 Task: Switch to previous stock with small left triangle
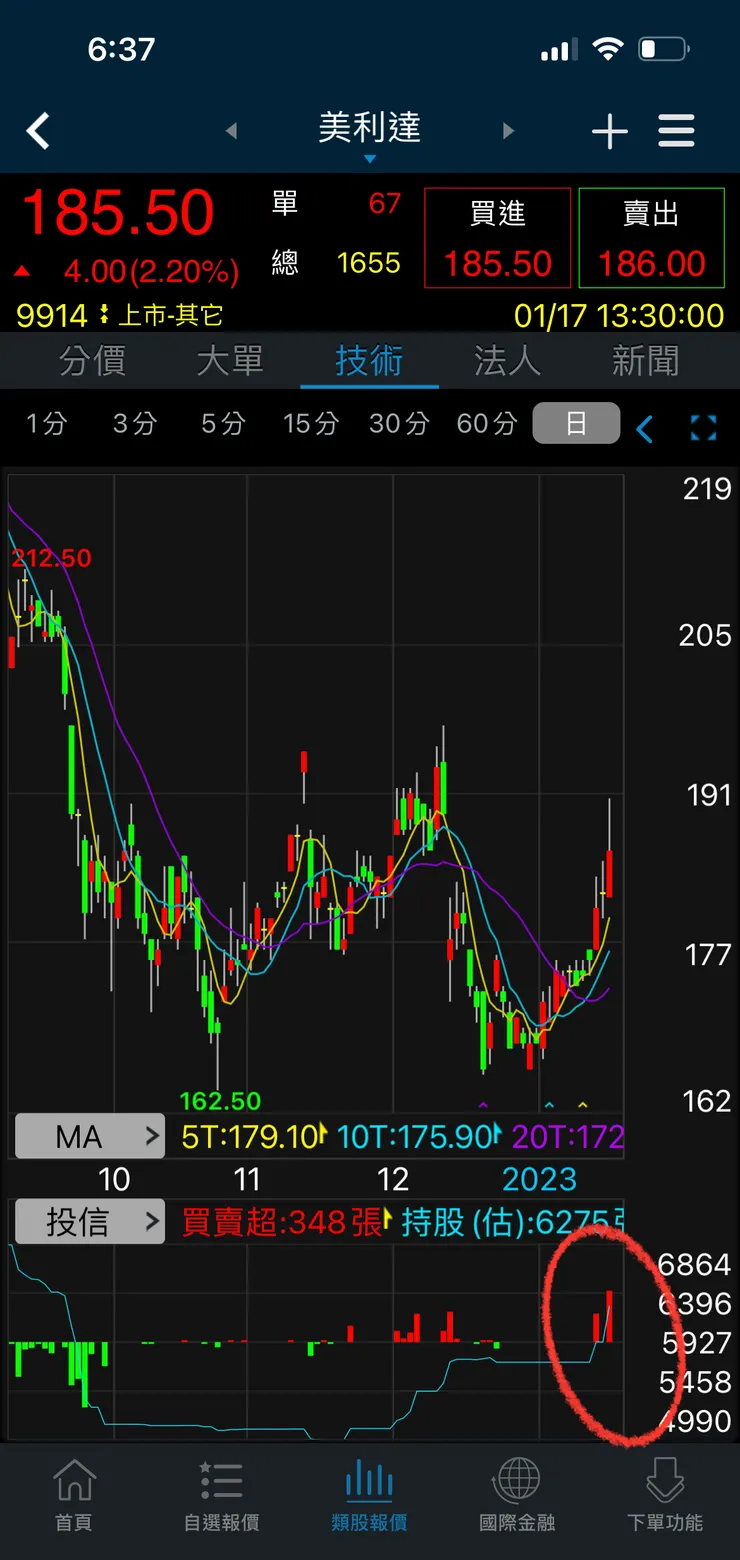coord(231,131)
